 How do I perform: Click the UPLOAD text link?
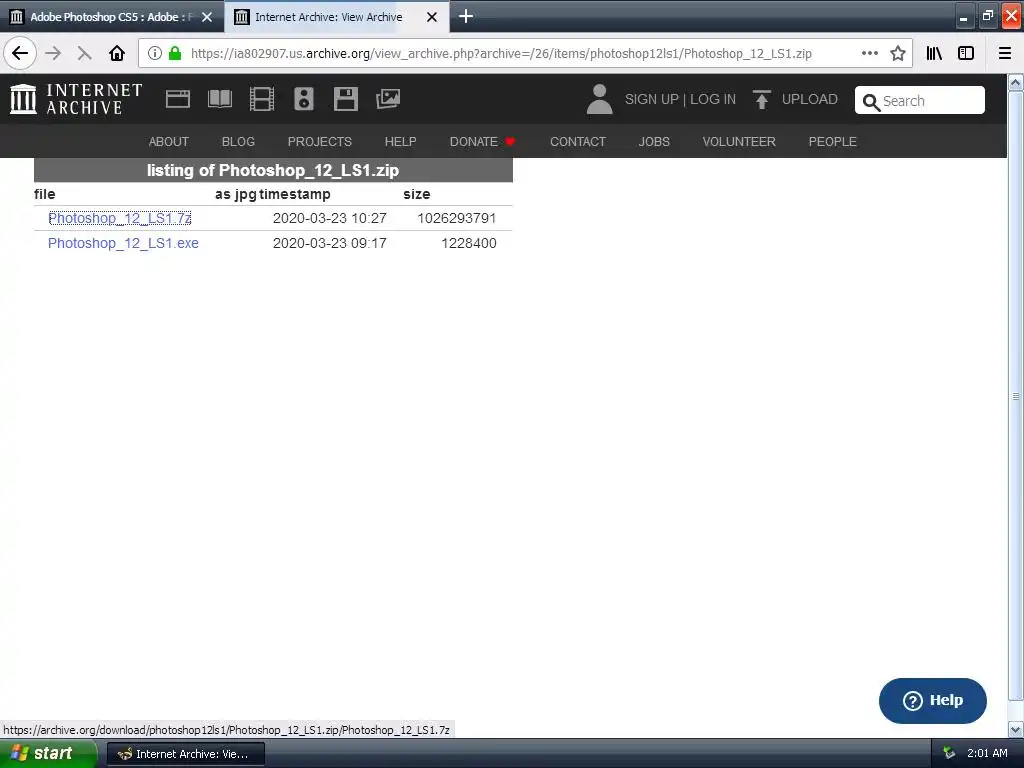coord(810,99)
